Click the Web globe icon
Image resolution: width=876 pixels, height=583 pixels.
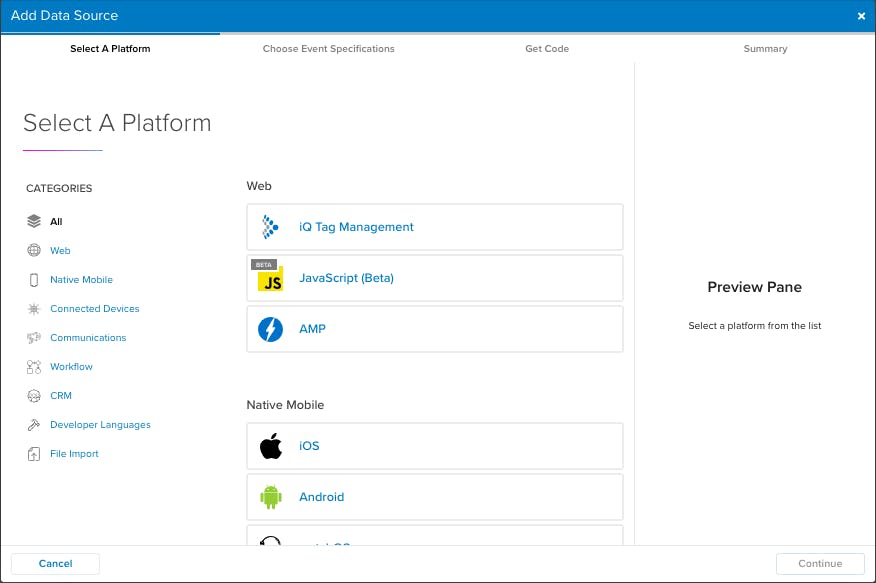tap(34, 250)
